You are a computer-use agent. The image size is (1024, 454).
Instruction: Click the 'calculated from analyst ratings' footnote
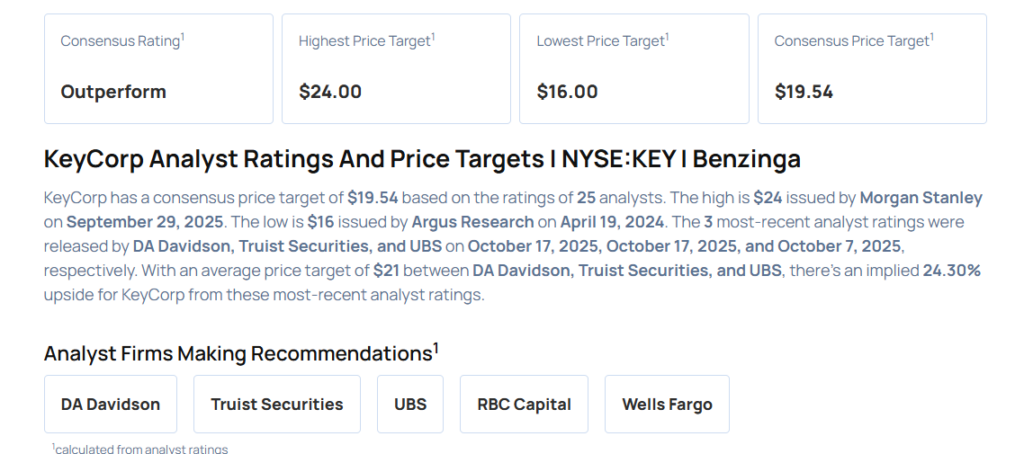pos(140,449)
